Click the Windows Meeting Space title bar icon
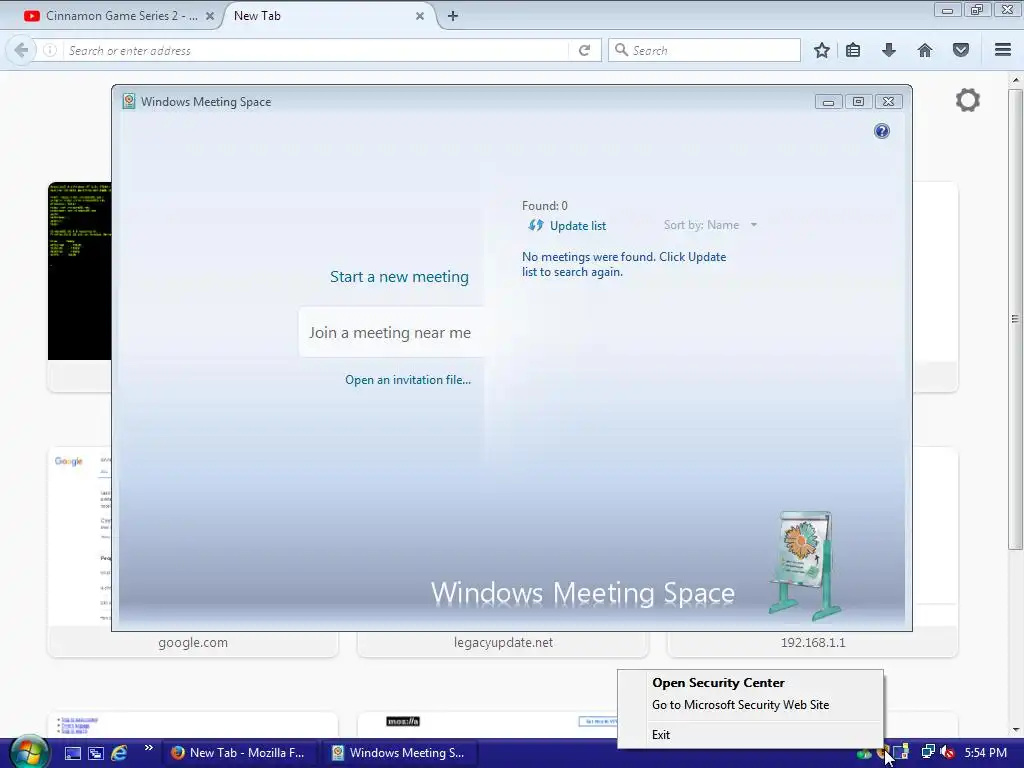The image size is (1024, 768). click(x=129, y=101)
